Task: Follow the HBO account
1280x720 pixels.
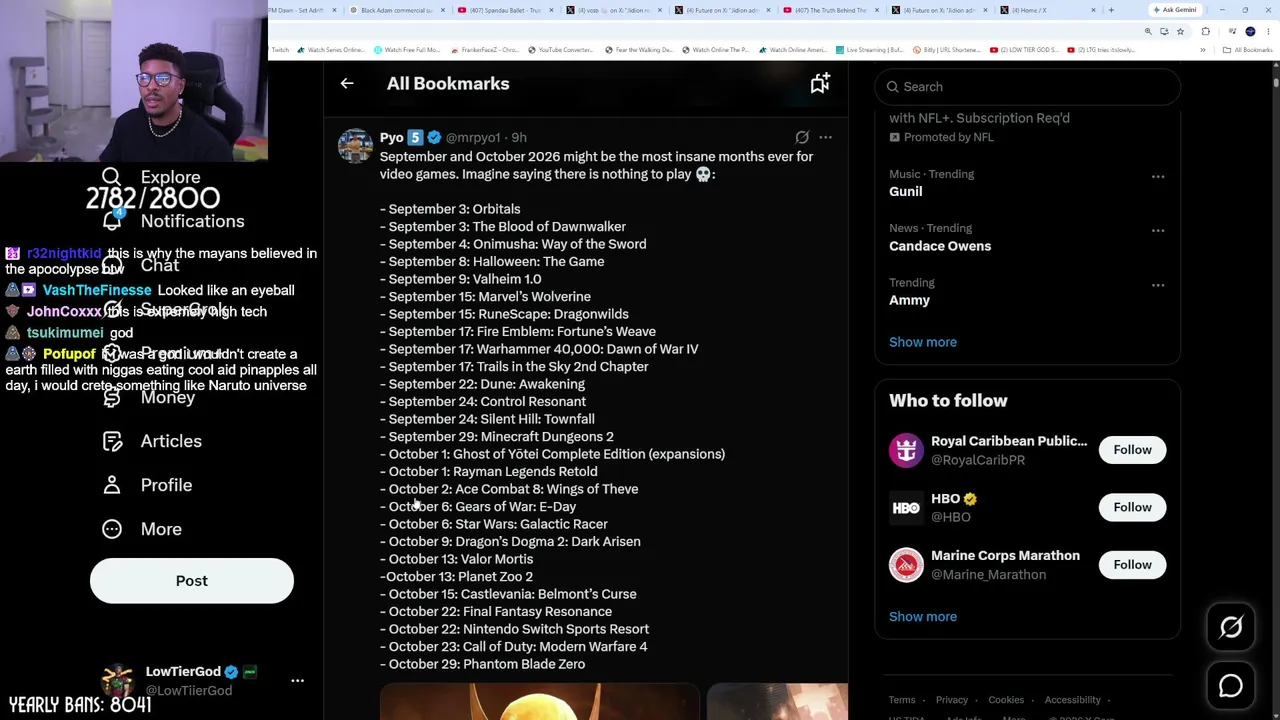Action: pyautogui.click(x=1132, y=507)
